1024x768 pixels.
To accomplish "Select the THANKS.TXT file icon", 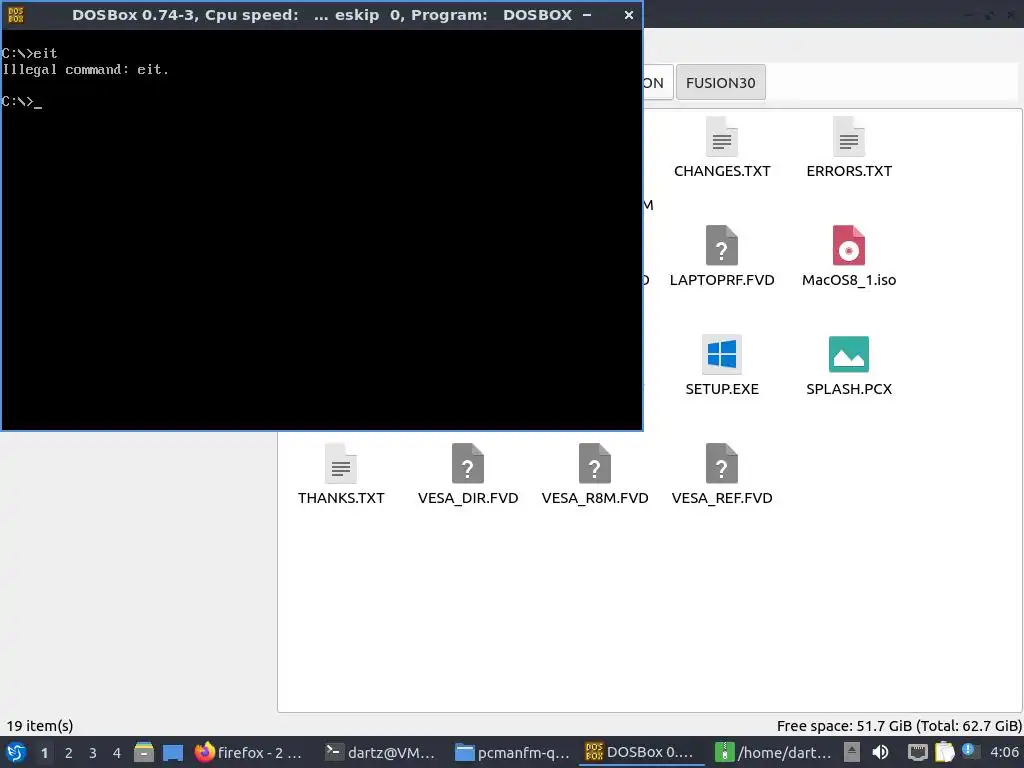I will [341, 464].
